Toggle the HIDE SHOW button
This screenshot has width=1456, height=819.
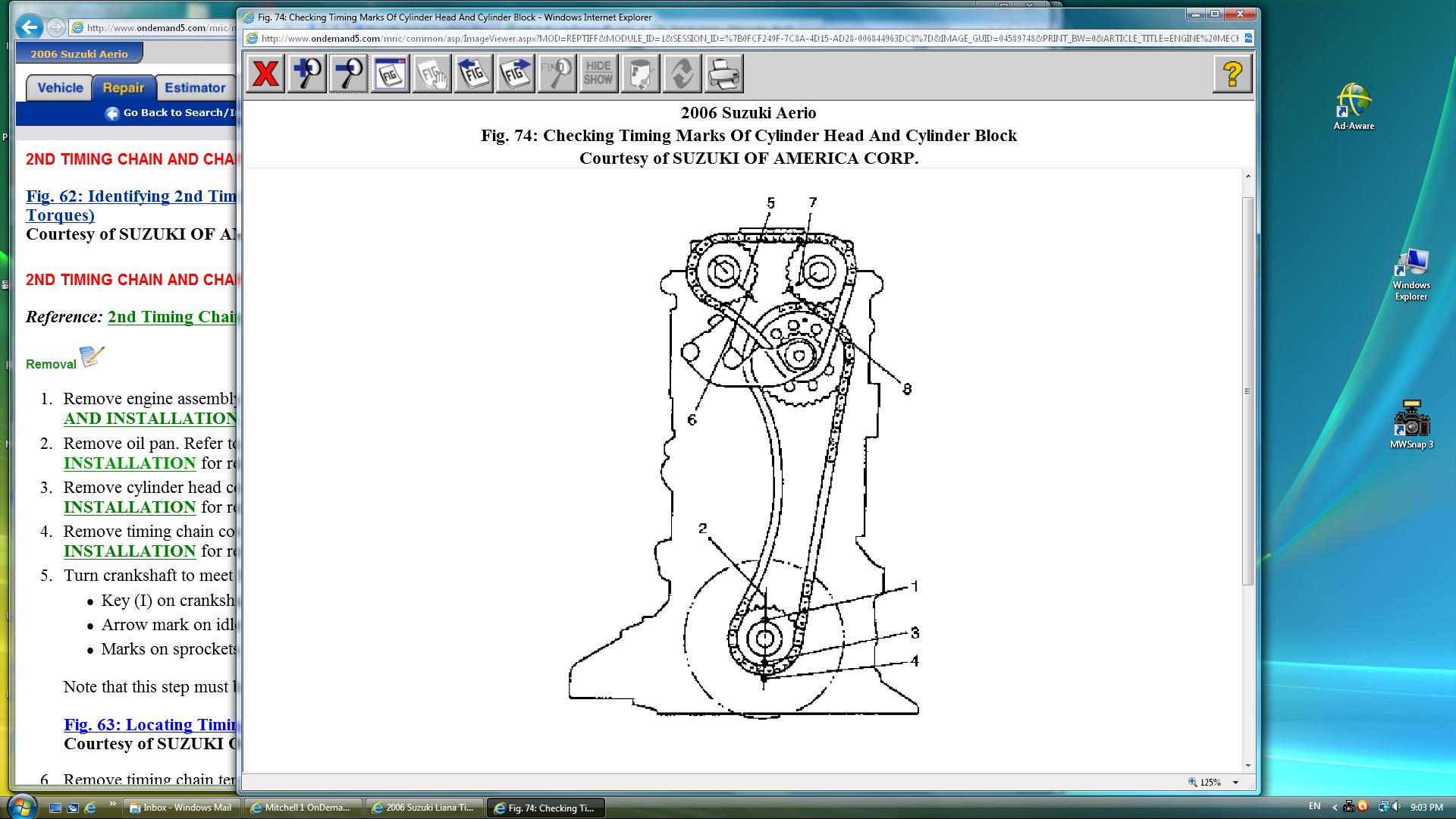598,74
